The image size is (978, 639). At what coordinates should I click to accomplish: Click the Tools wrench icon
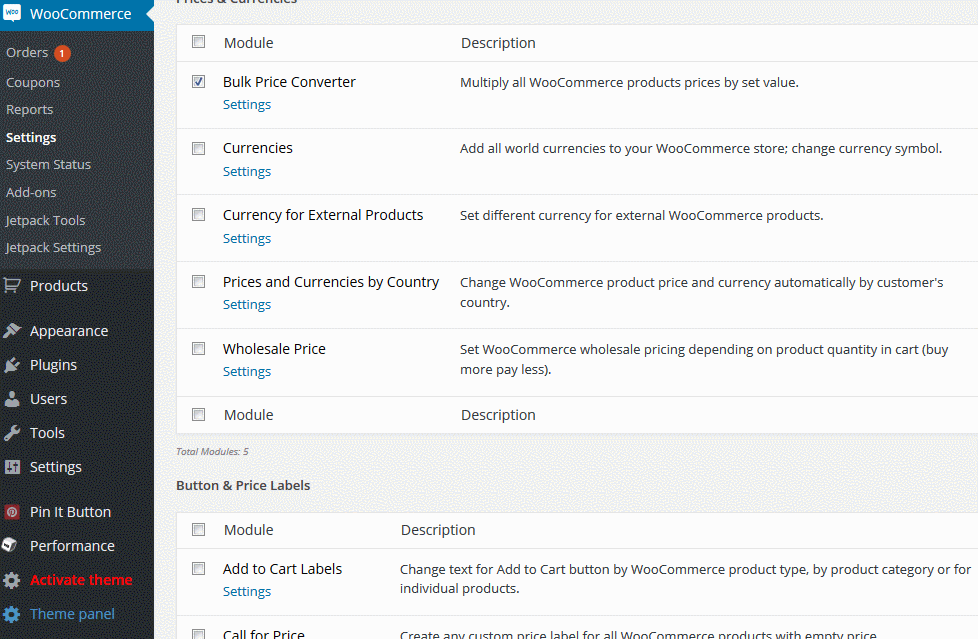12,433
